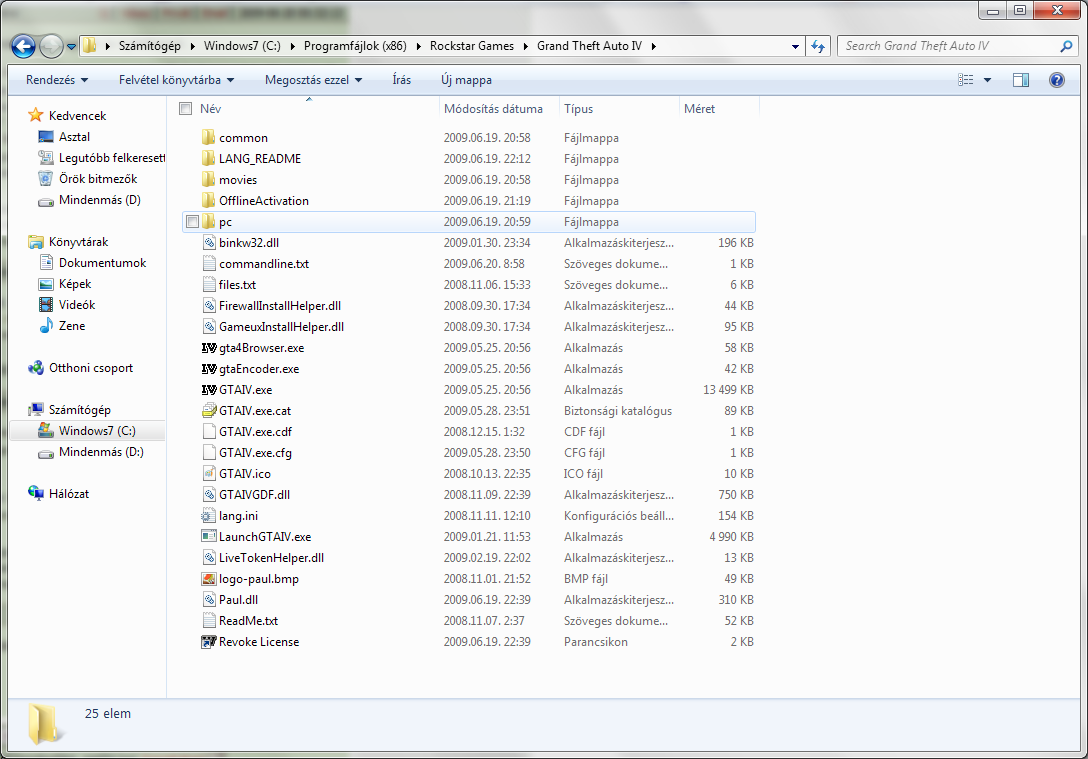
Task: Click the Írás toolbar button
Action: (x=402, y=80)
